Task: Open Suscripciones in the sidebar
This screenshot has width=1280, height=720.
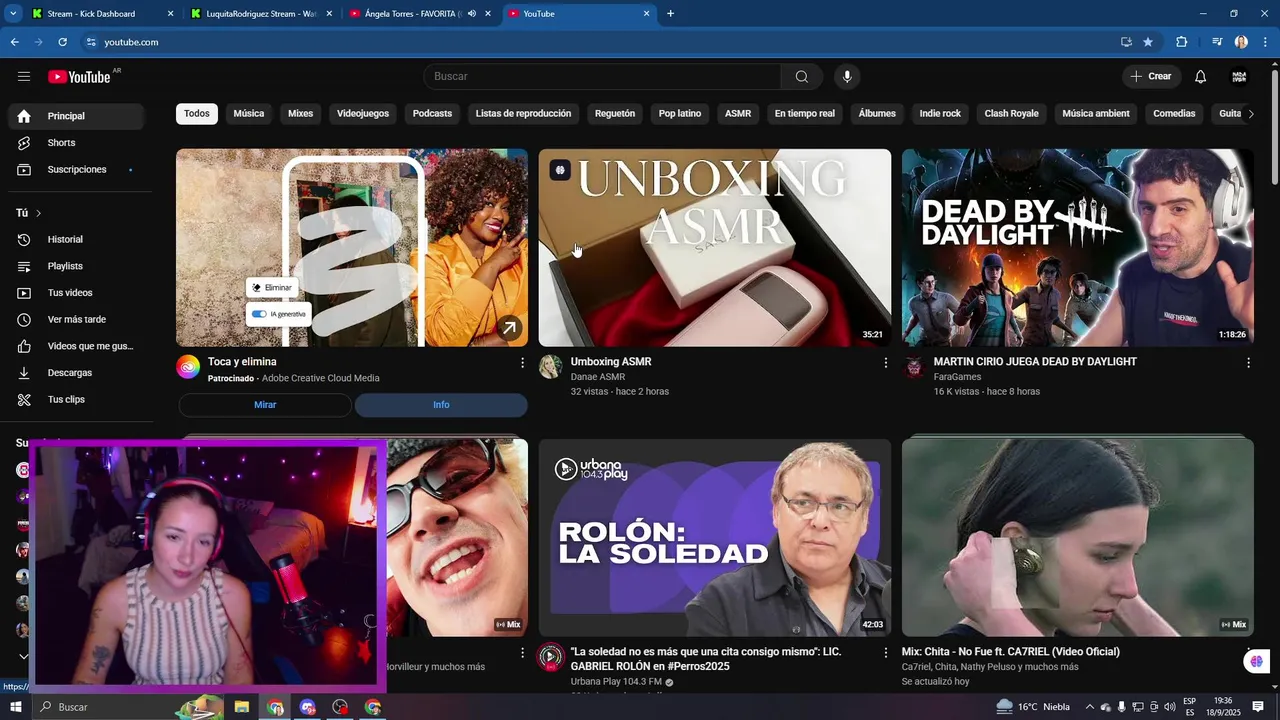Action: coord(77,170)
